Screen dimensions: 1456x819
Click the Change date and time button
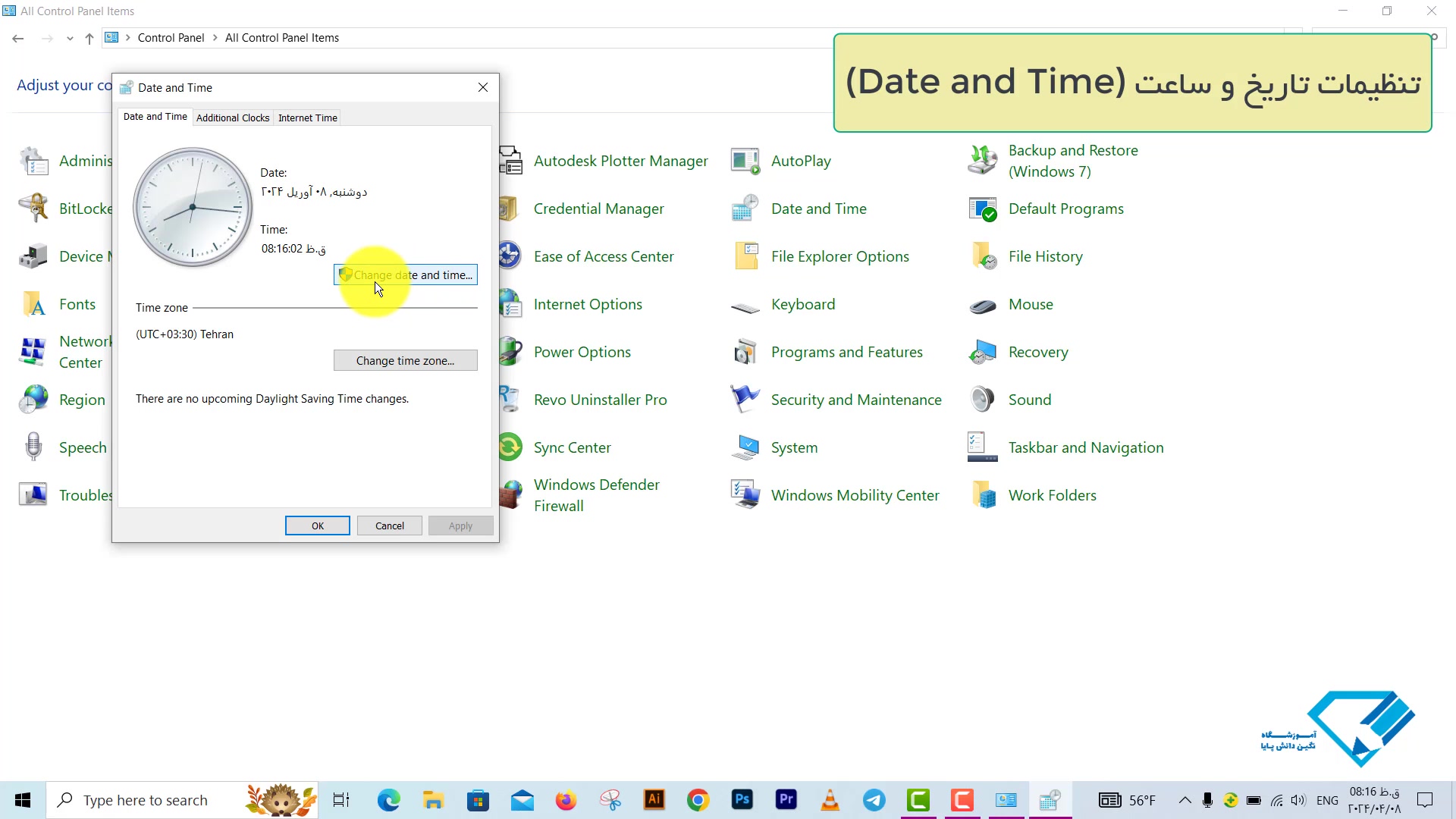coord(406,275)
